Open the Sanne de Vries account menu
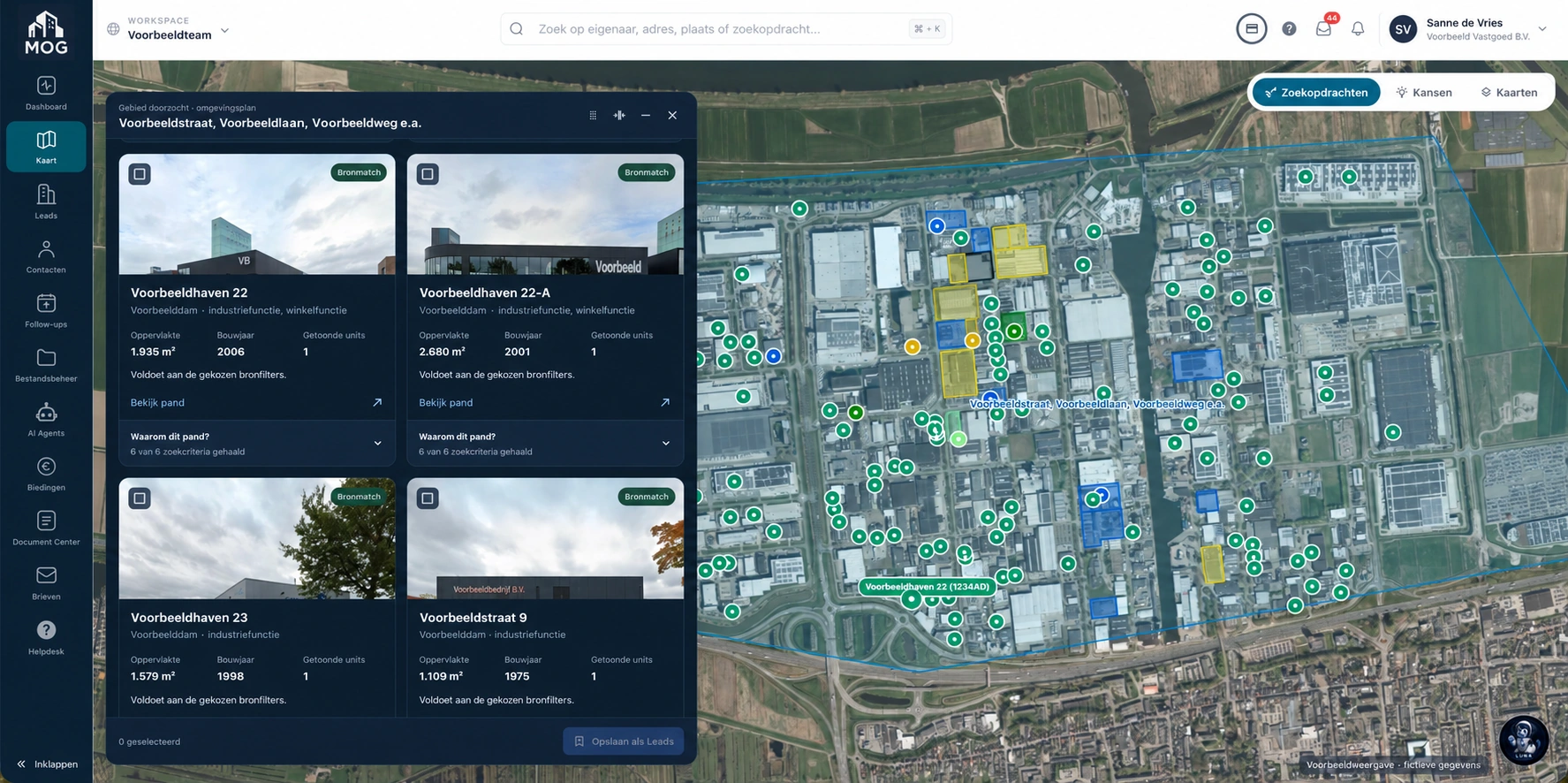 1468,29
